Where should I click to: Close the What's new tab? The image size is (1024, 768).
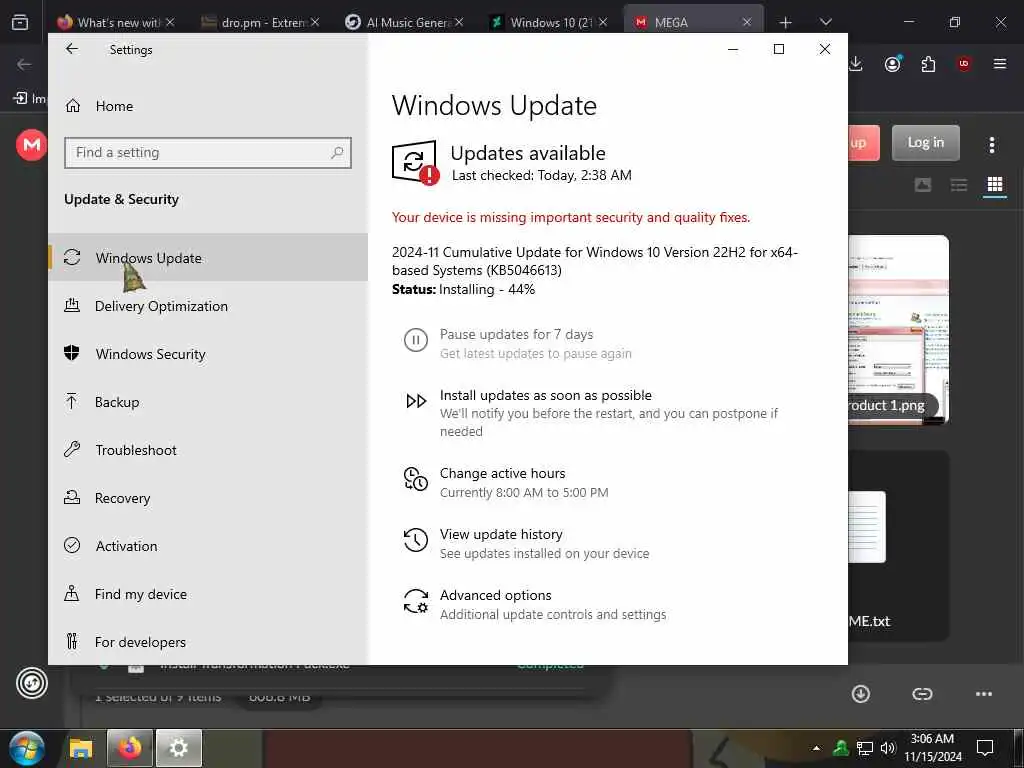click(x=170, y=22)
